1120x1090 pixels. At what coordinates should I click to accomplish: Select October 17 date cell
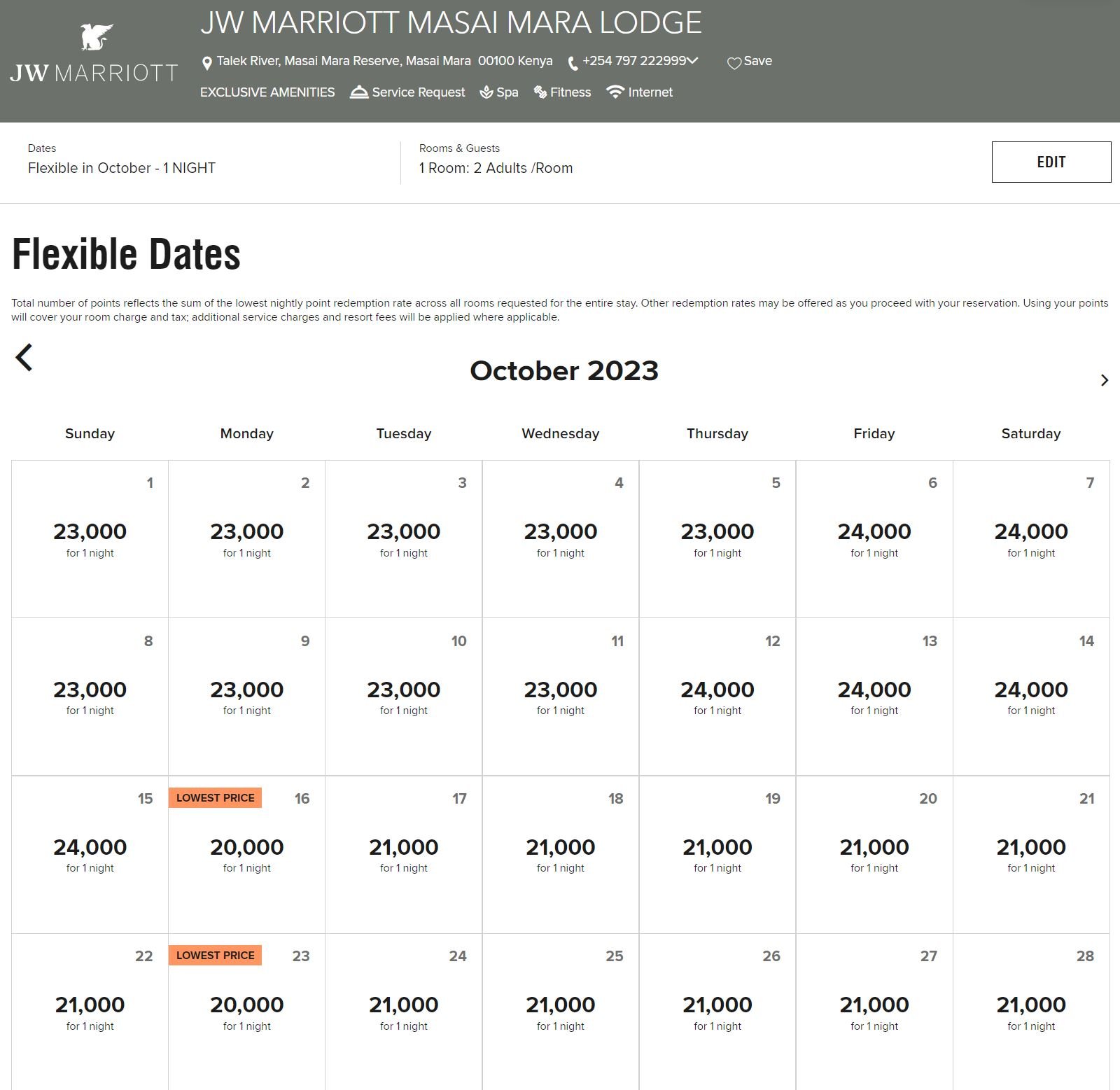click(x=403, y=854)
